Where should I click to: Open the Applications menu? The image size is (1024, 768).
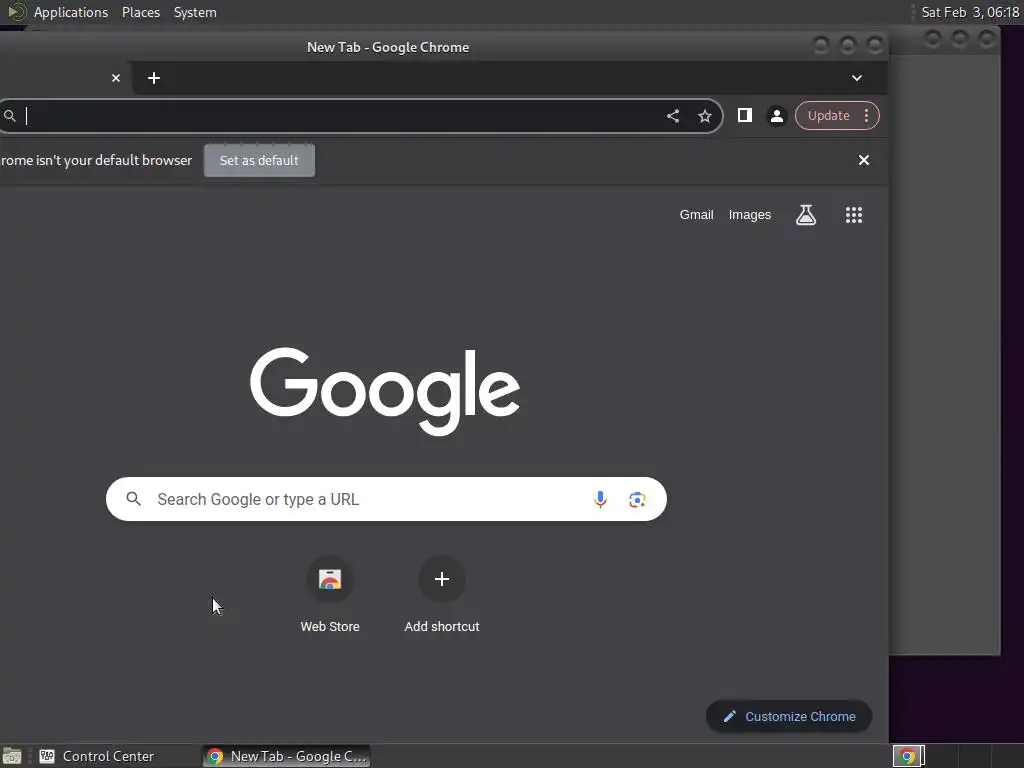pos(71,12)
